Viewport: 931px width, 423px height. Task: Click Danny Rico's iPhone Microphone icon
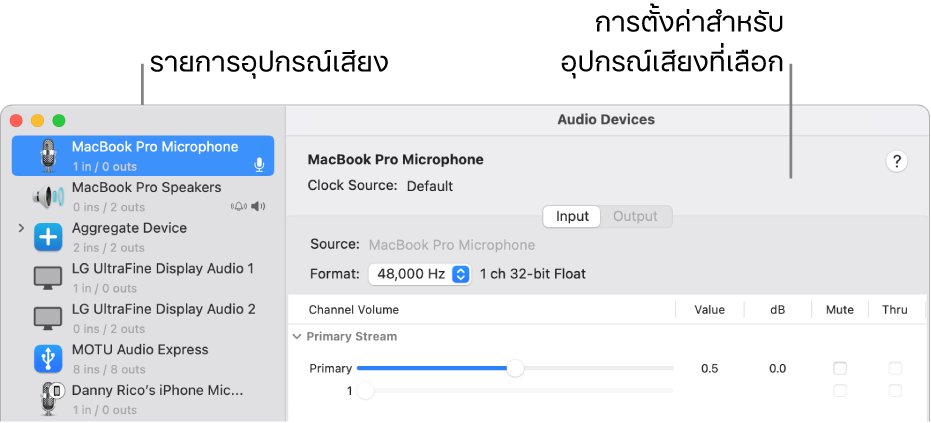click(50, 399)
